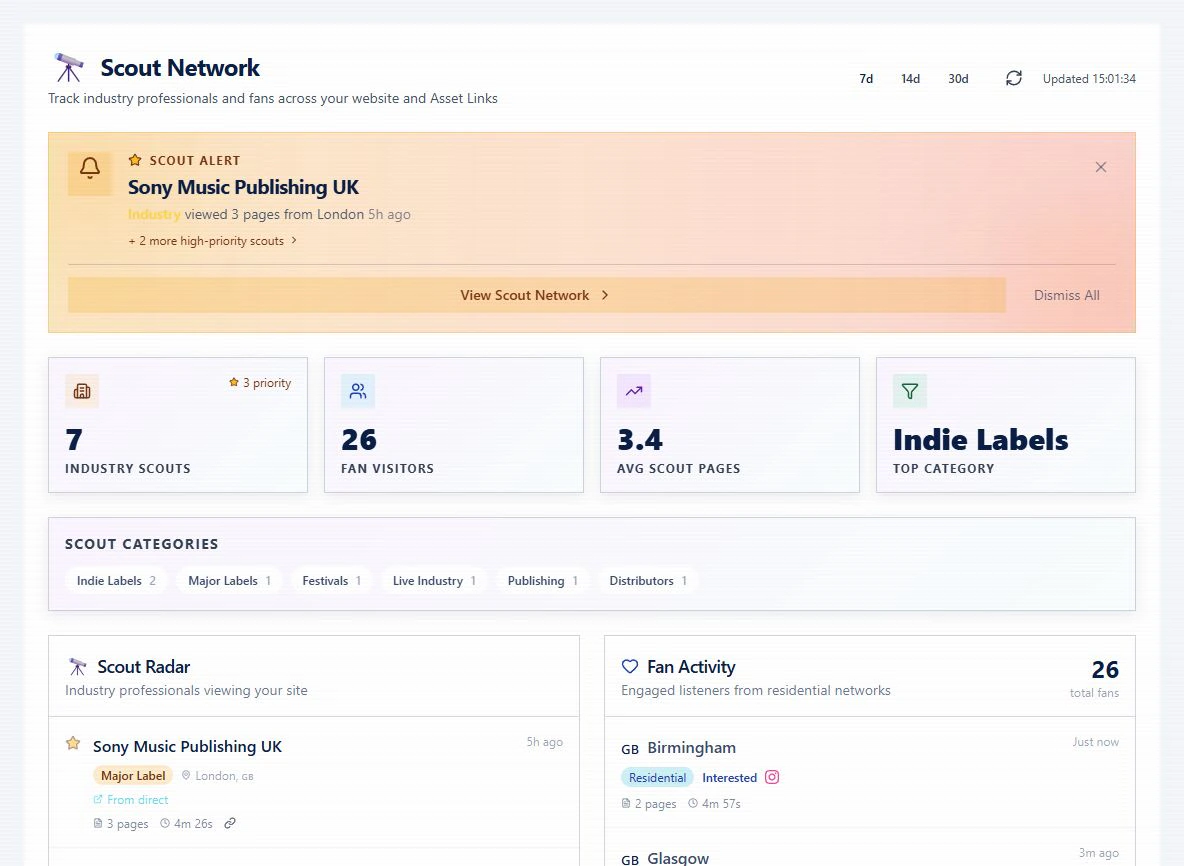
Task: Filter by Festivals category chip
Action: point(331,581)
